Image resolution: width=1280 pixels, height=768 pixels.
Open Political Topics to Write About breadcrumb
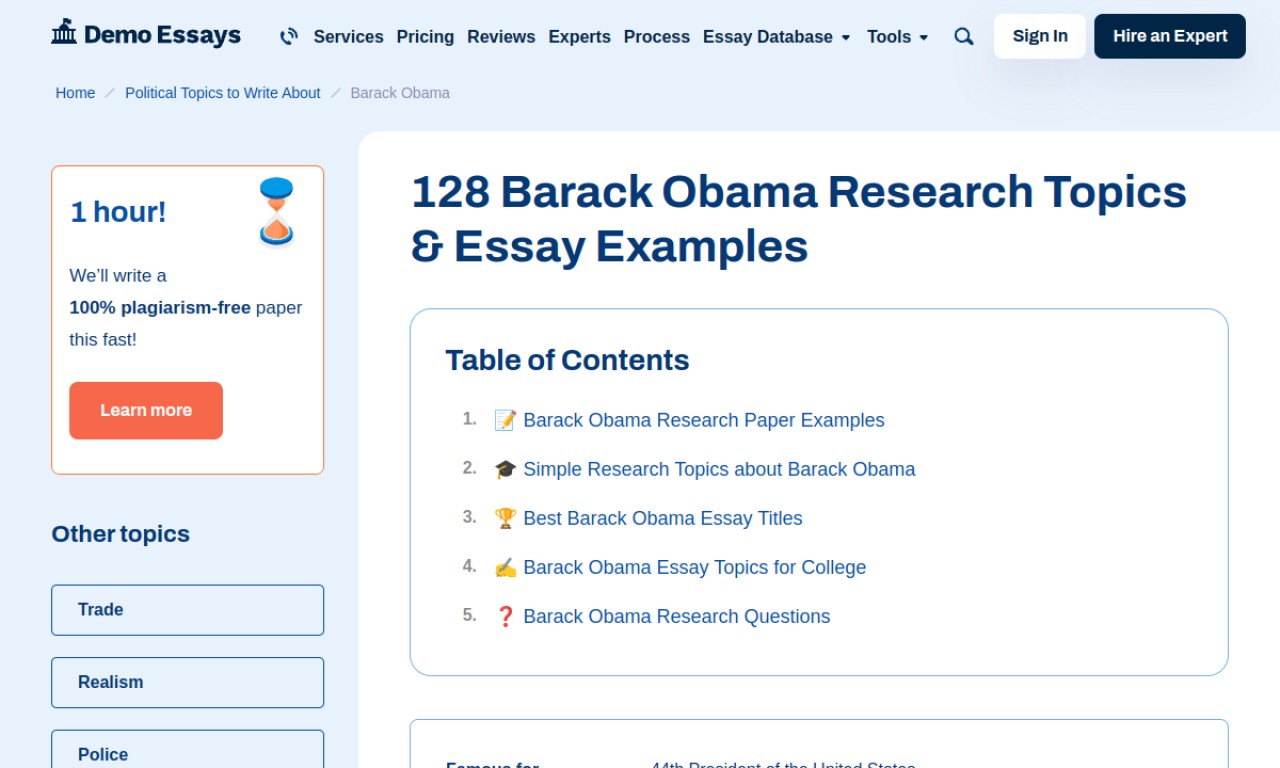222,93
